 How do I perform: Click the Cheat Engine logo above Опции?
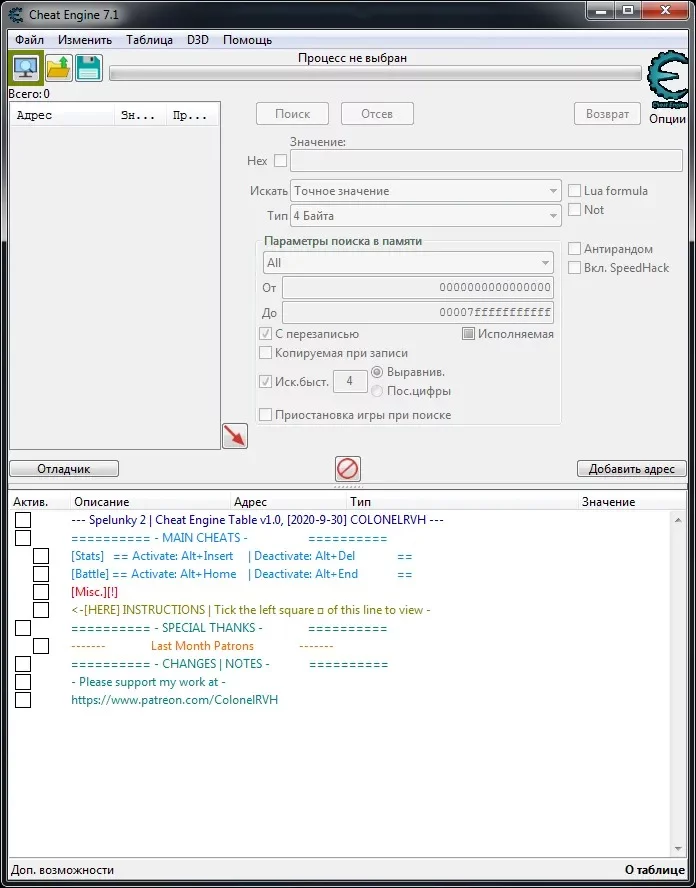tap(667, 80)
